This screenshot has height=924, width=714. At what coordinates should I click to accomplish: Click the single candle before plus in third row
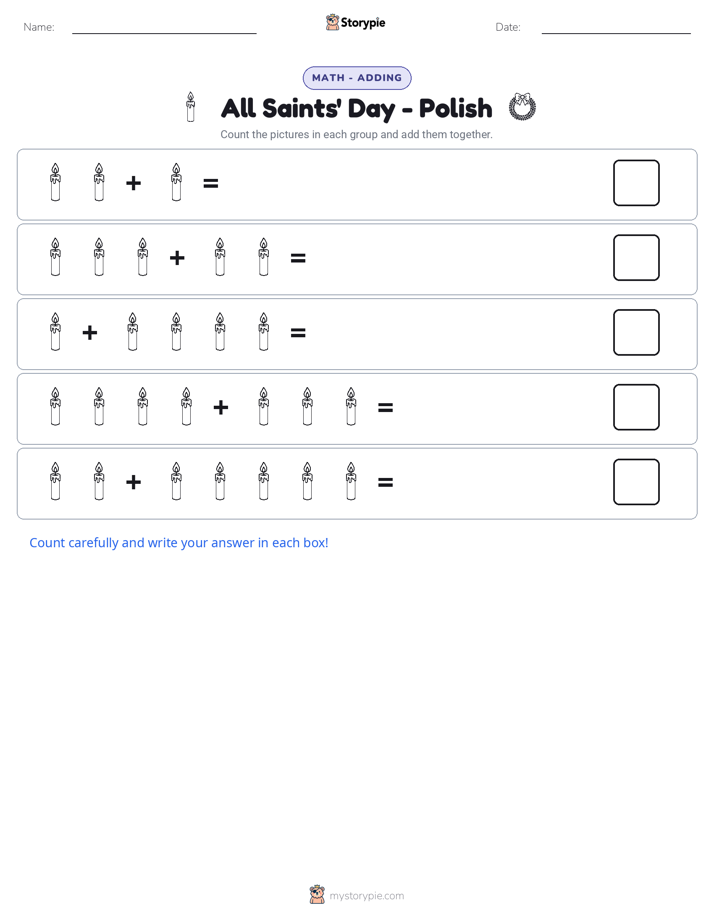click(55, 332)
